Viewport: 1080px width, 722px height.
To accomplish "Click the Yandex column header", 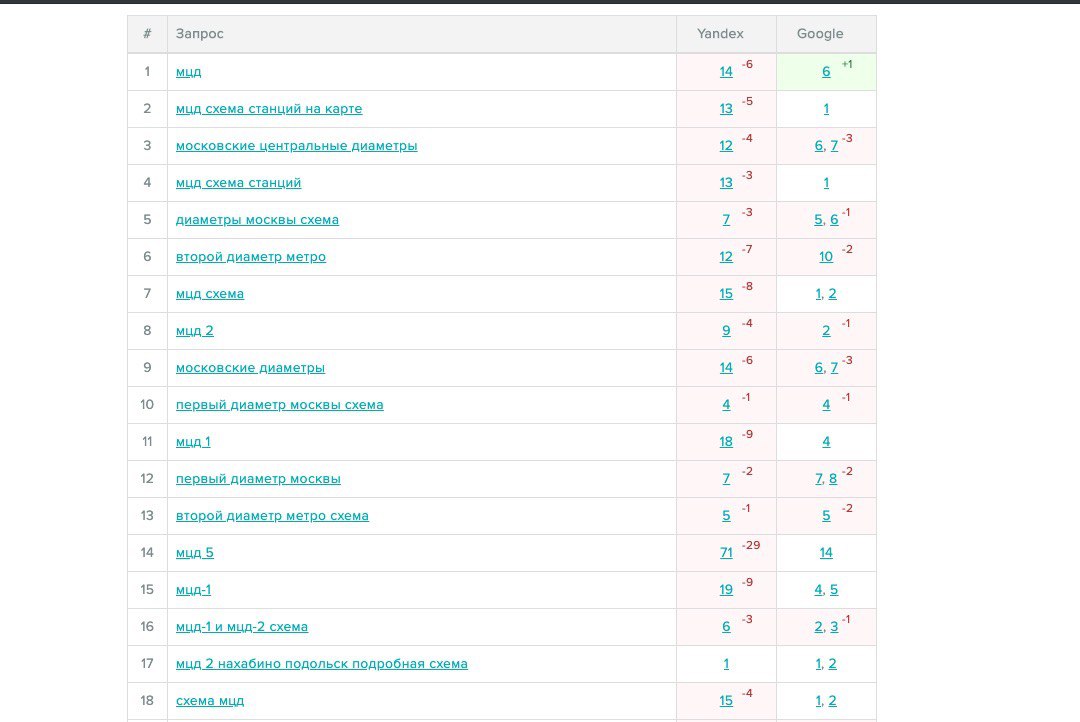I will click(x=720, y=34).
